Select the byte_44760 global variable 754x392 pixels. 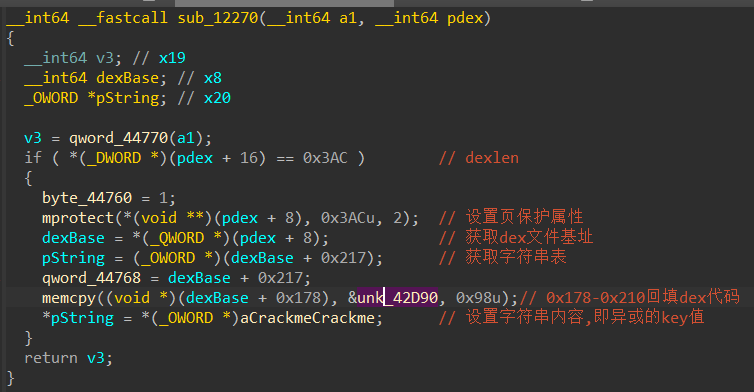87,198
